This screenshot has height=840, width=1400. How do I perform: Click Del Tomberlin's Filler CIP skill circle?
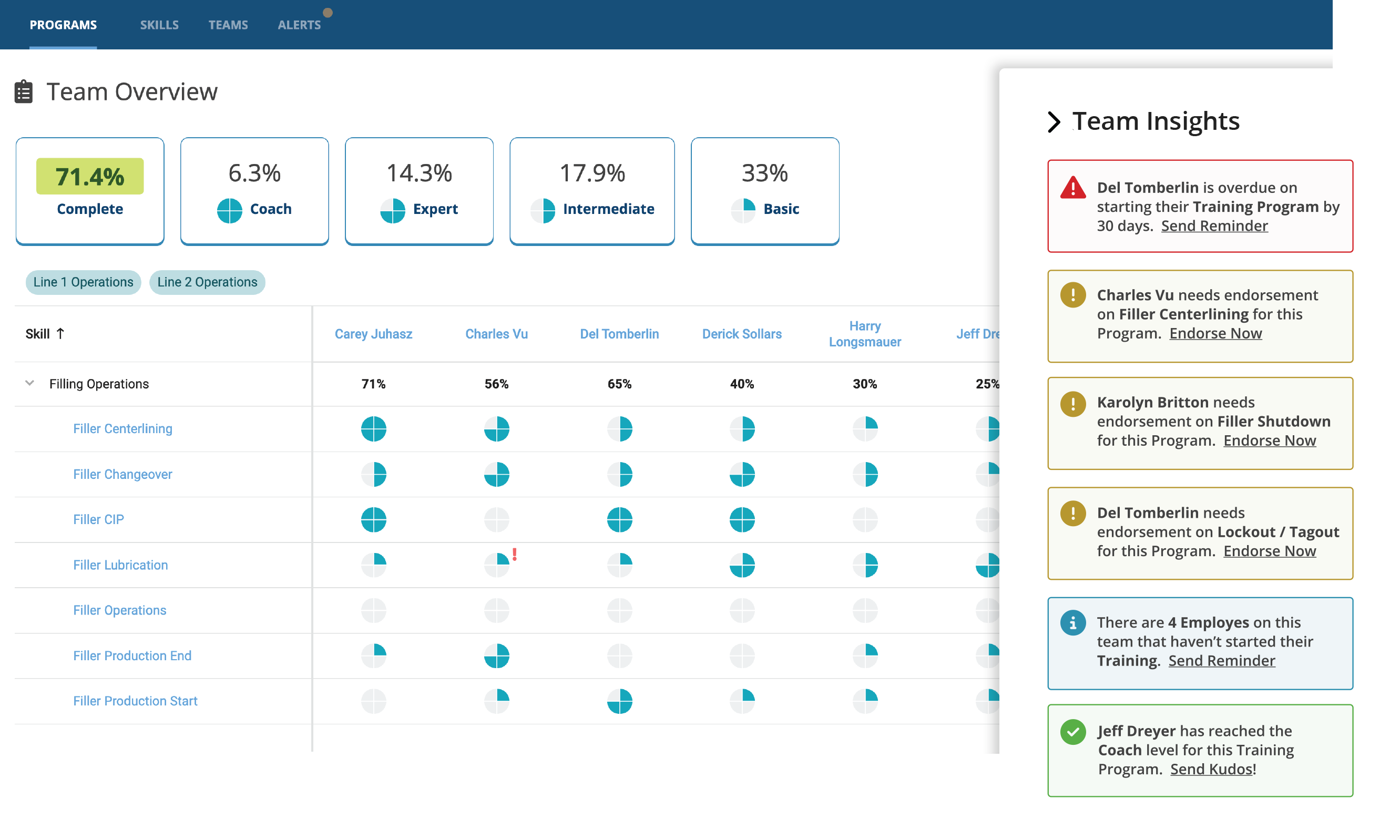619,519
